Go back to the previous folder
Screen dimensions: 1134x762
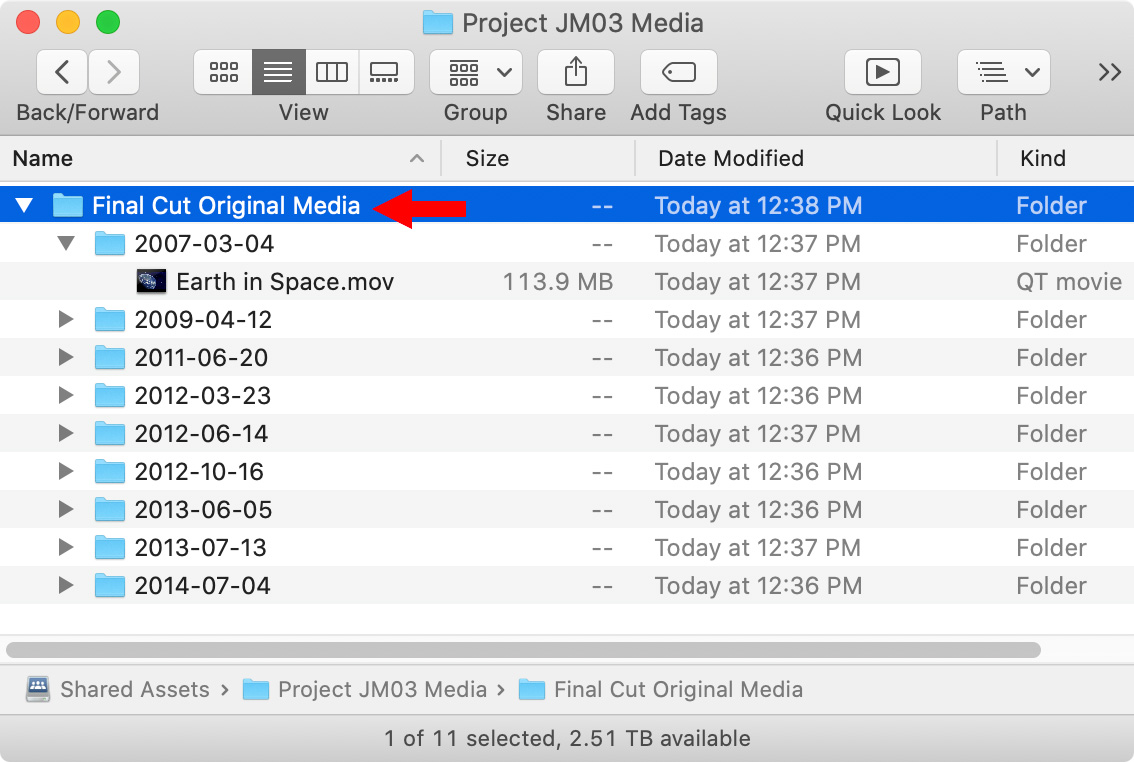tap(62, 72)
